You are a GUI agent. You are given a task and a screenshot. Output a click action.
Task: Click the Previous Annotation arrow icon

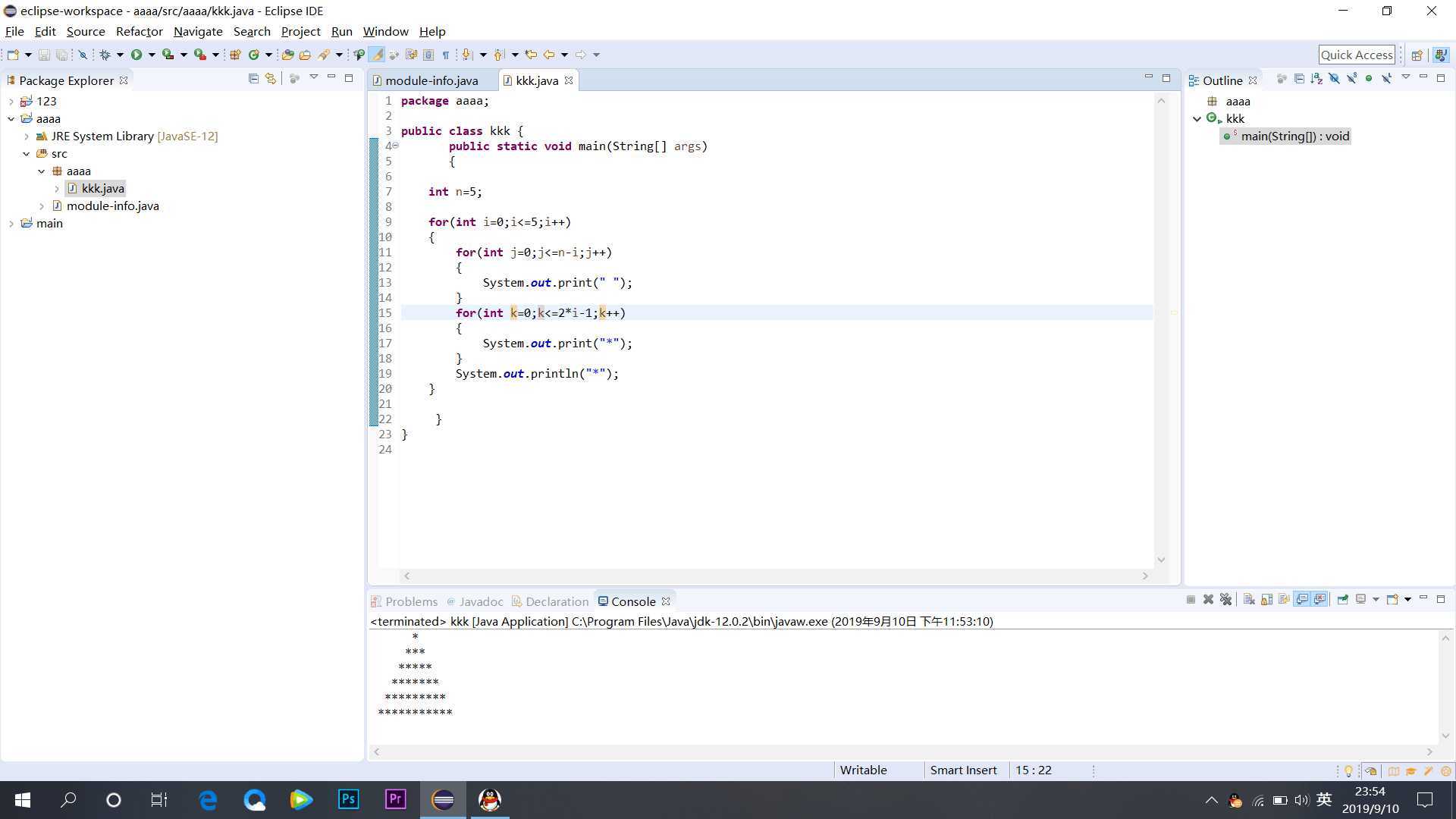pos(499,55)
